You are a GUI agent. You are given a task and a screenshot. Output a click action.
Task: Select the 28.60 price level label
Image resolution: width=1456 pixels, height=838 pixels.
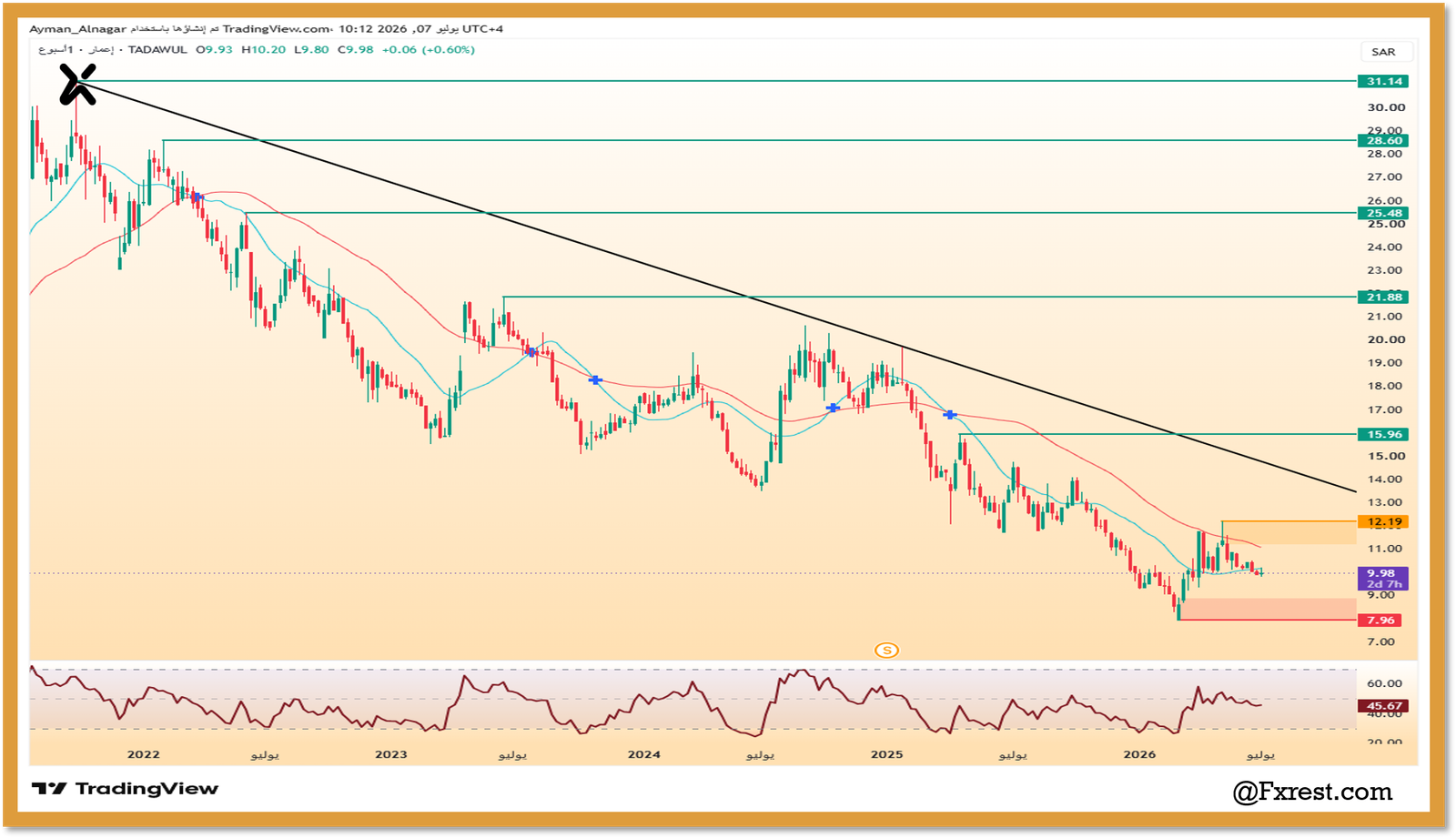[x=1383, y=140]
